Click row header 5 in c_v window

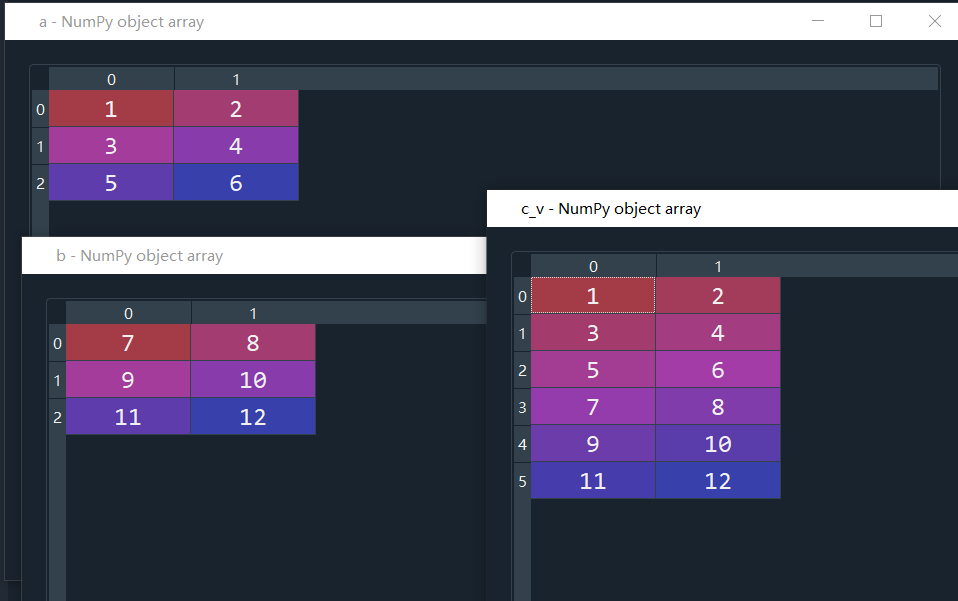522,481
